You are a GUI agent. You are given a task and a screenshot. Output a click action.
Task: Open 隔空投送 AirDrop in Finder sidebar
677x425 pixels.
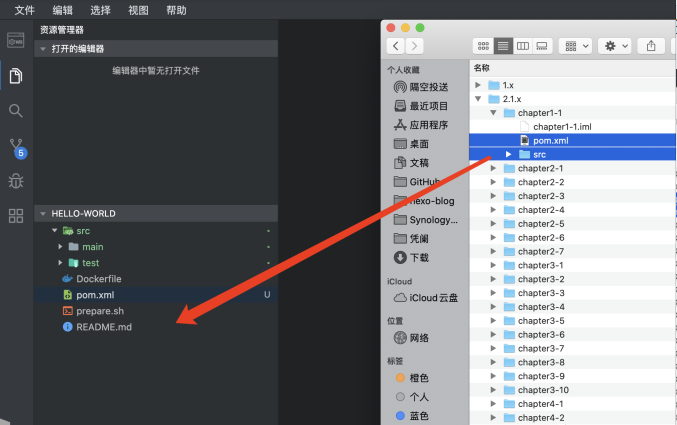coord(421,87)
